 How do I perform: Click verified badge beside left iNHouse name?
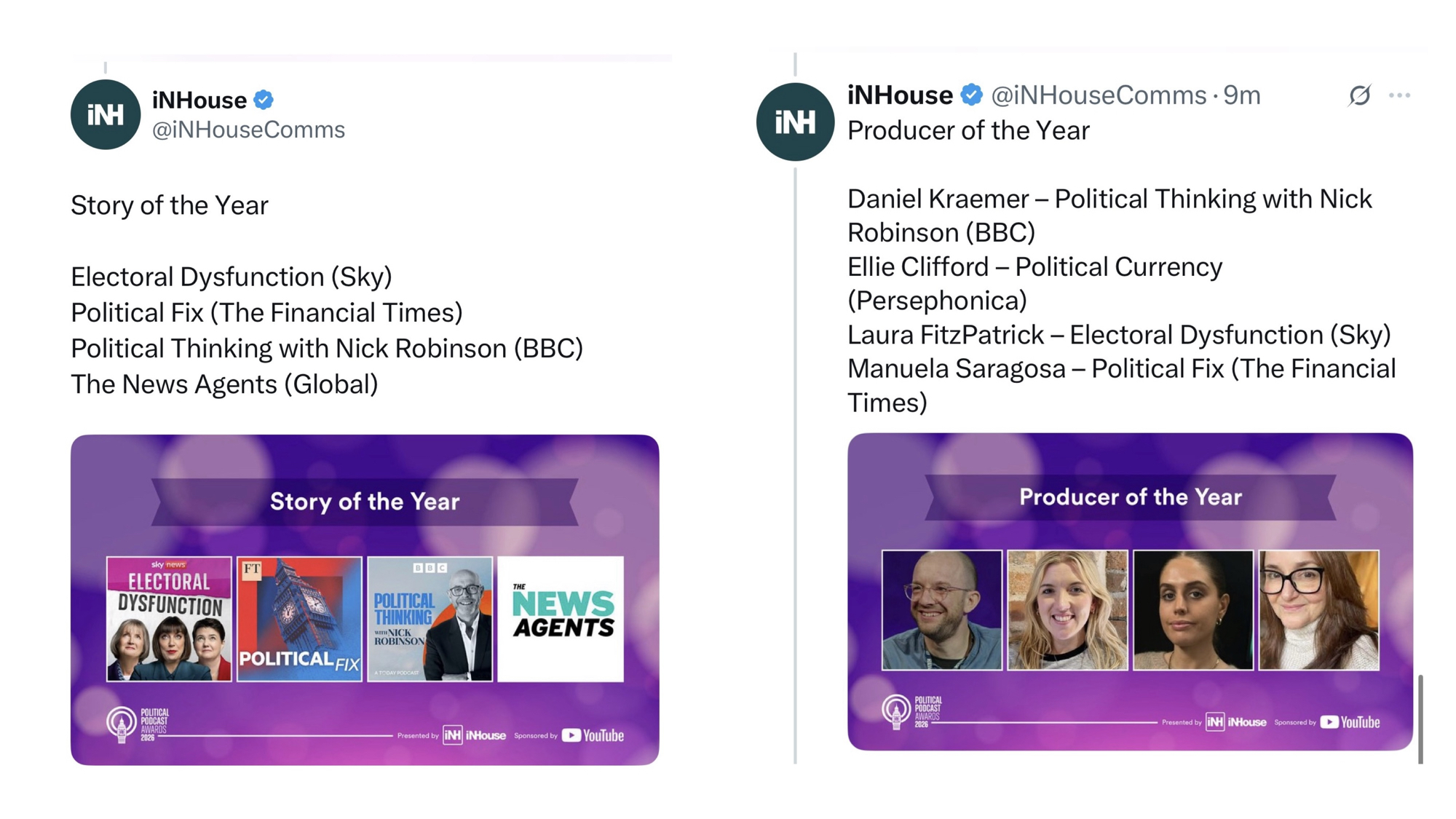pos(264,100)
